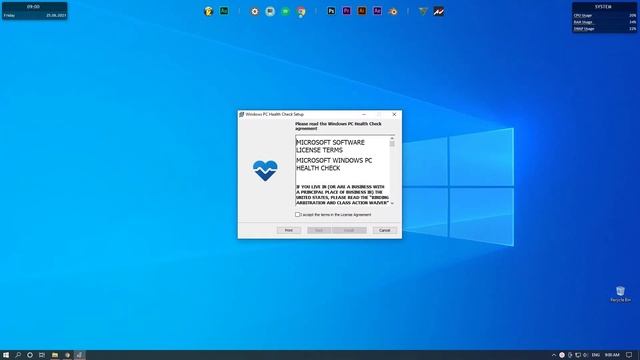The height and width of the screenshot is (360, 640).
Task: Launch After Effects from the top dock
Action: (x=377, y=11)
